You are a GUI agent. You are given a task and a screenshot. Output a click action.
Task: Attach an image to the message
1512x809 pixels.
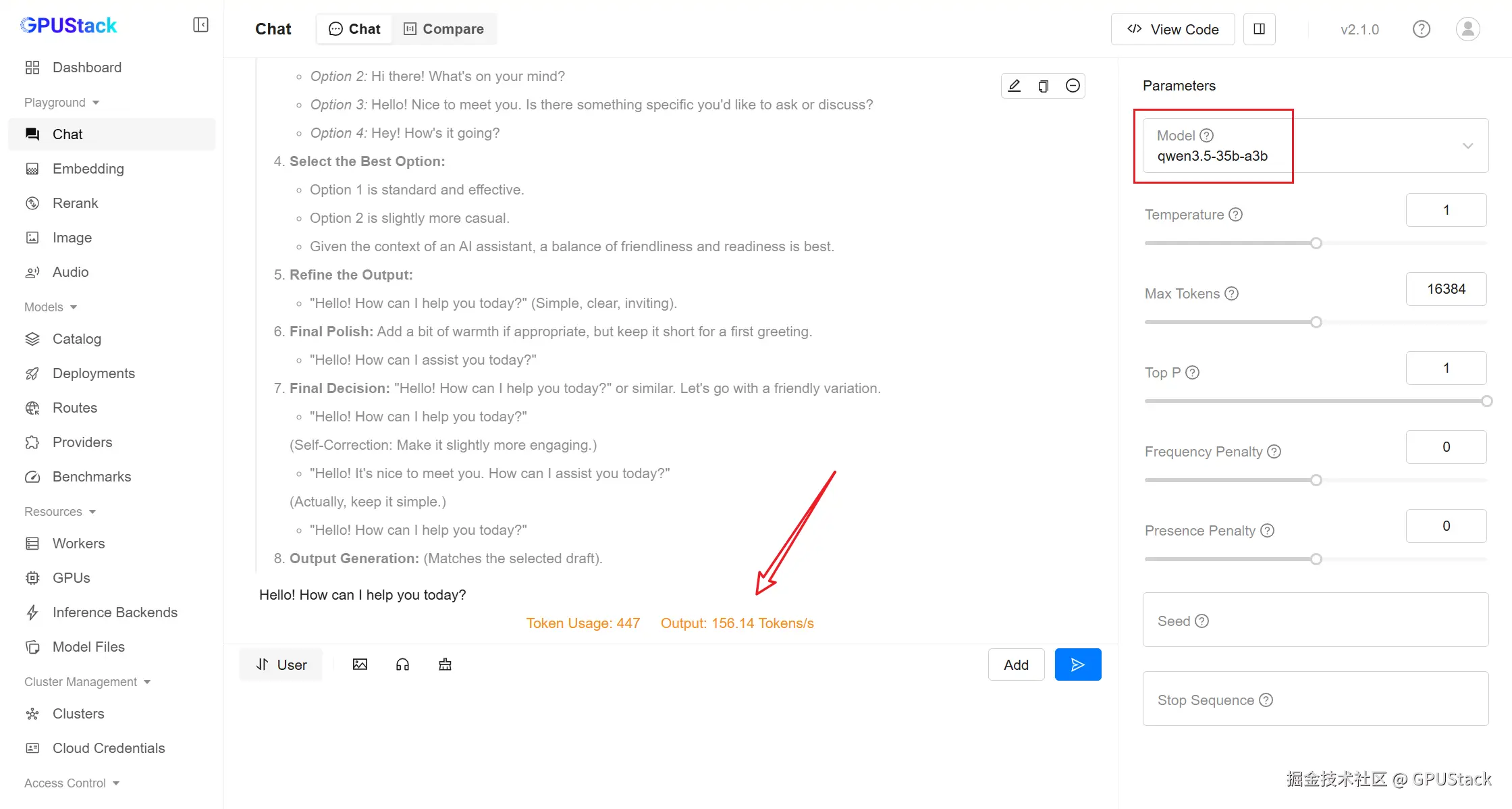360,664
